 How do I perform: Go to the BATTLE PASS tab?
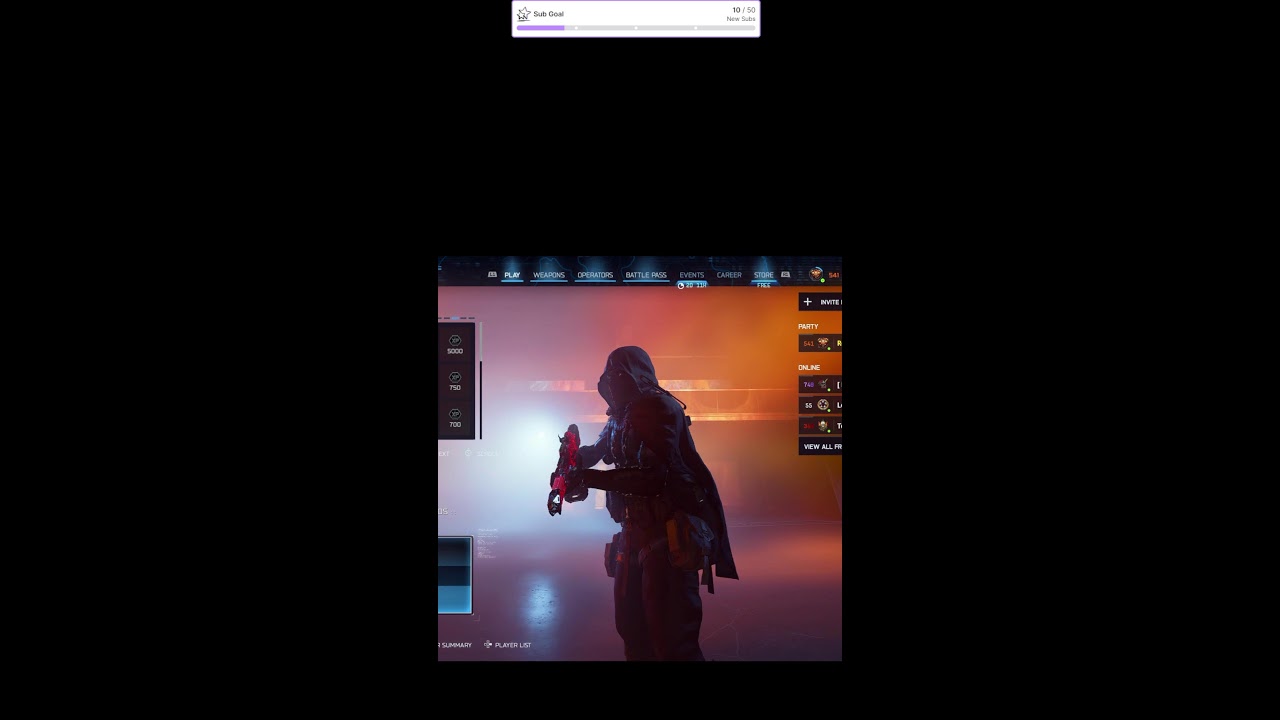click(646, 275)
